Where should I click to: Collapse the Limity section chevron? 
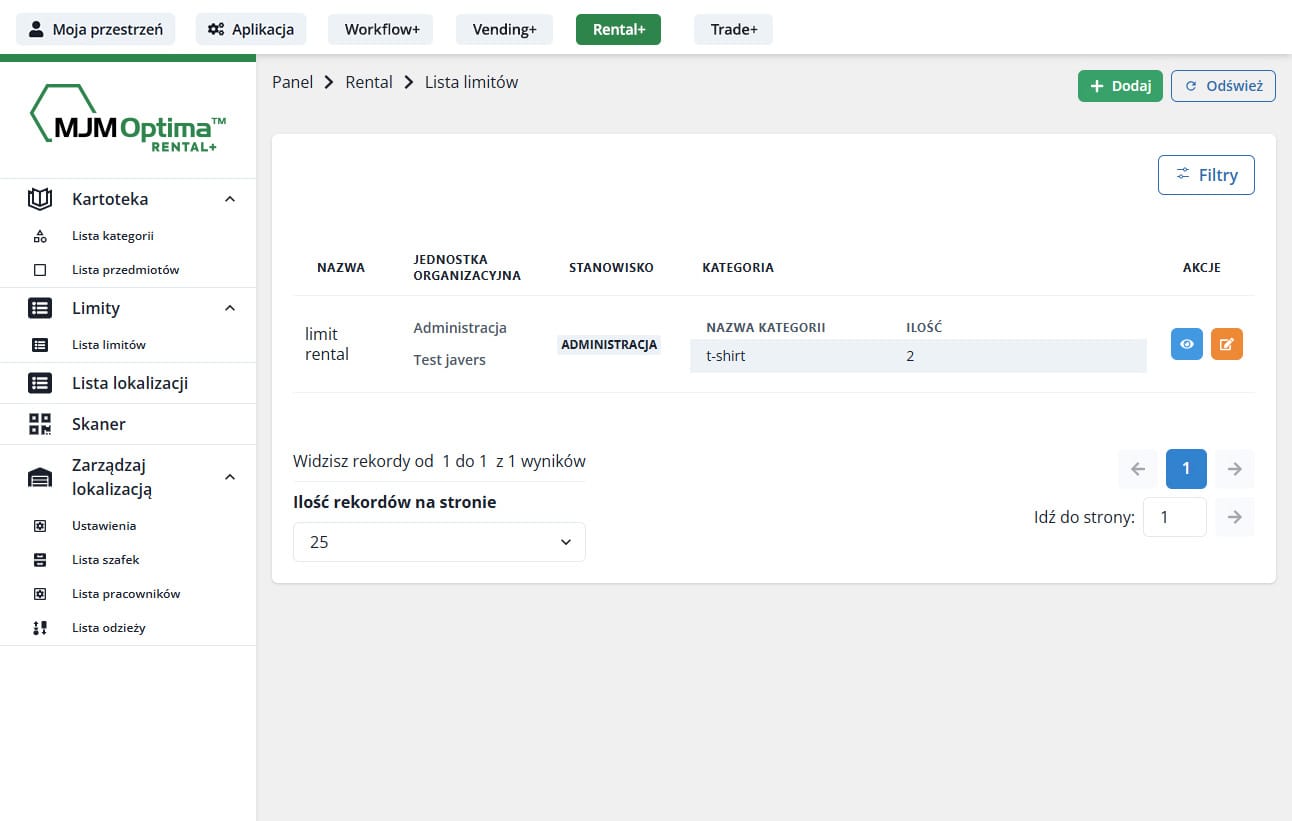[230, 308]
